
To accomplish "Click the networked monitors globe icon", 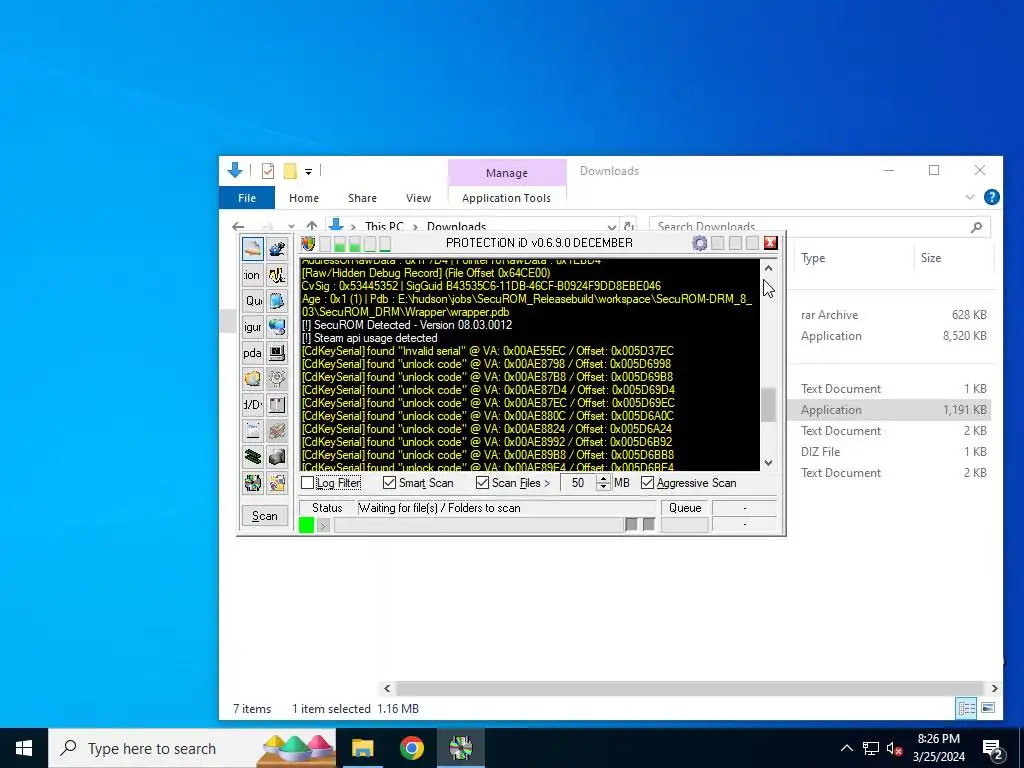I will (x=277, y=327).
